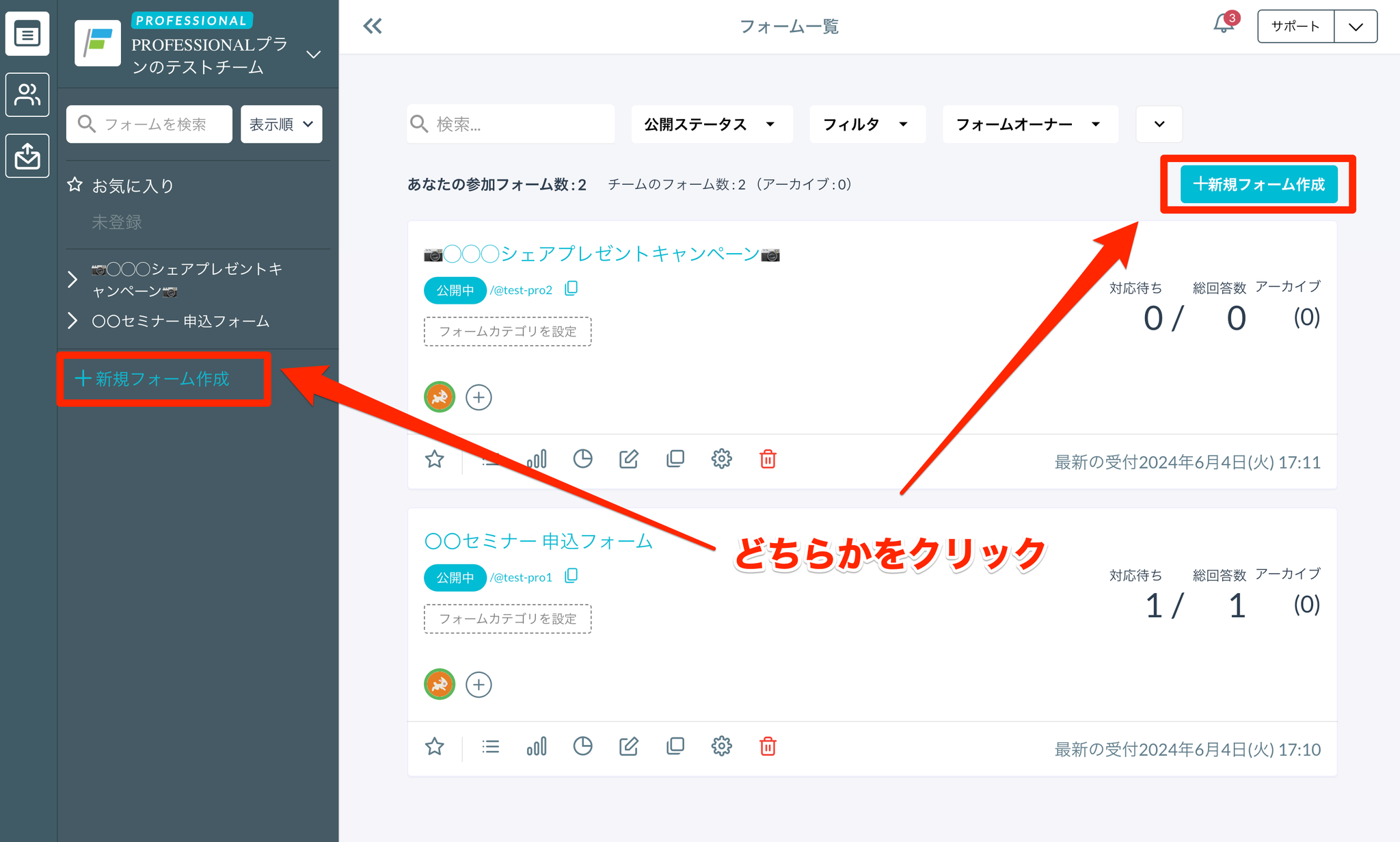This screenshot has height=842, width=1400.
Task: Open the フォームオーナー filter dropdown
Action: pyautogui.click(x=1029, y=124)
